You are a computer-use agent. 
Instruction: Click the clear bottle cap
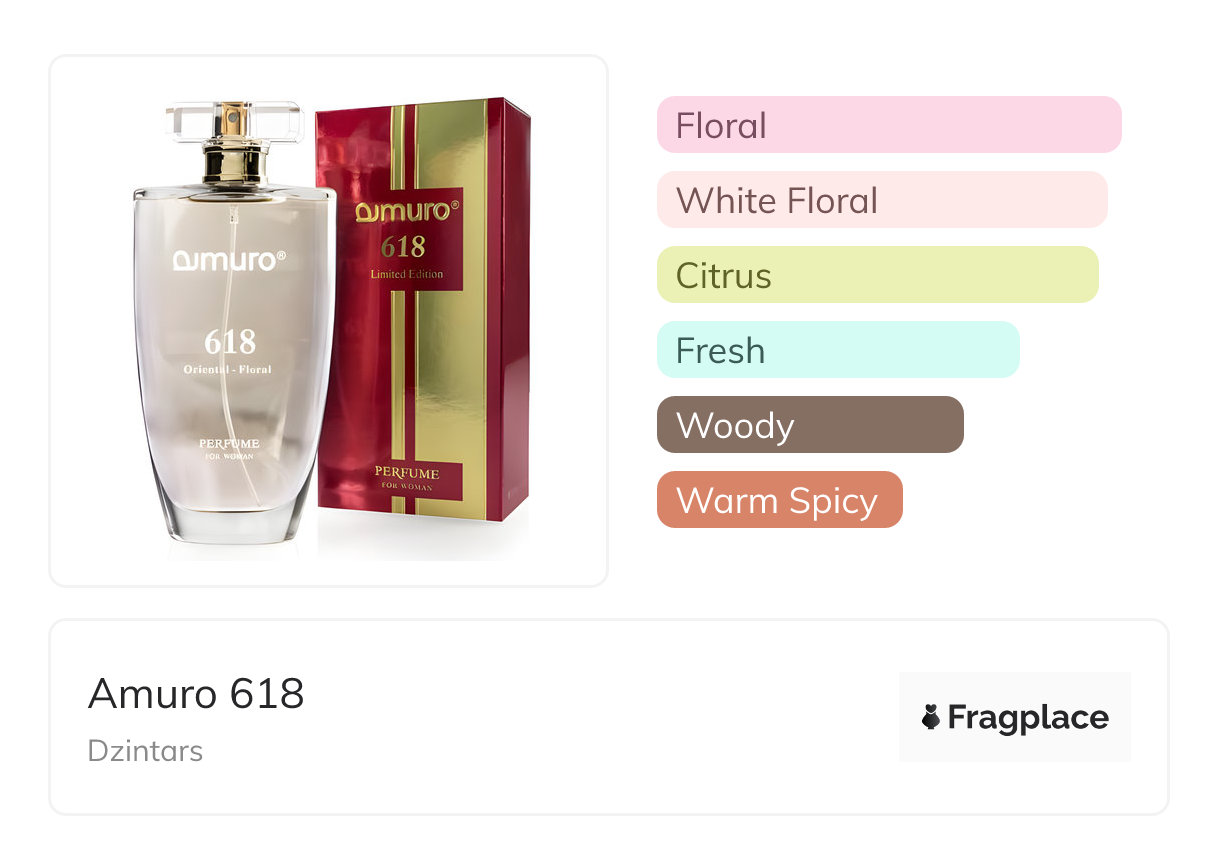pos(234,122)
